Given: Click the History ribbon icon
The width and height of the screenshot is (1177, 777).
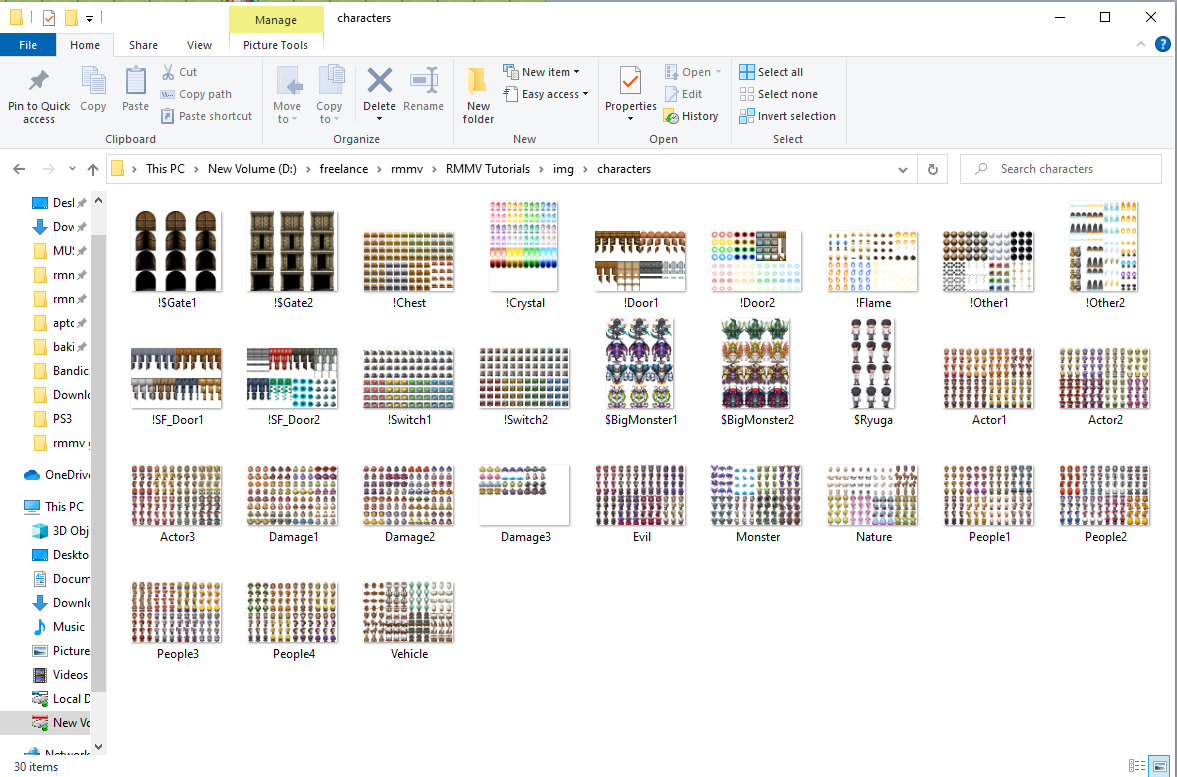Looking at the screenshot, I should point(671,116).
